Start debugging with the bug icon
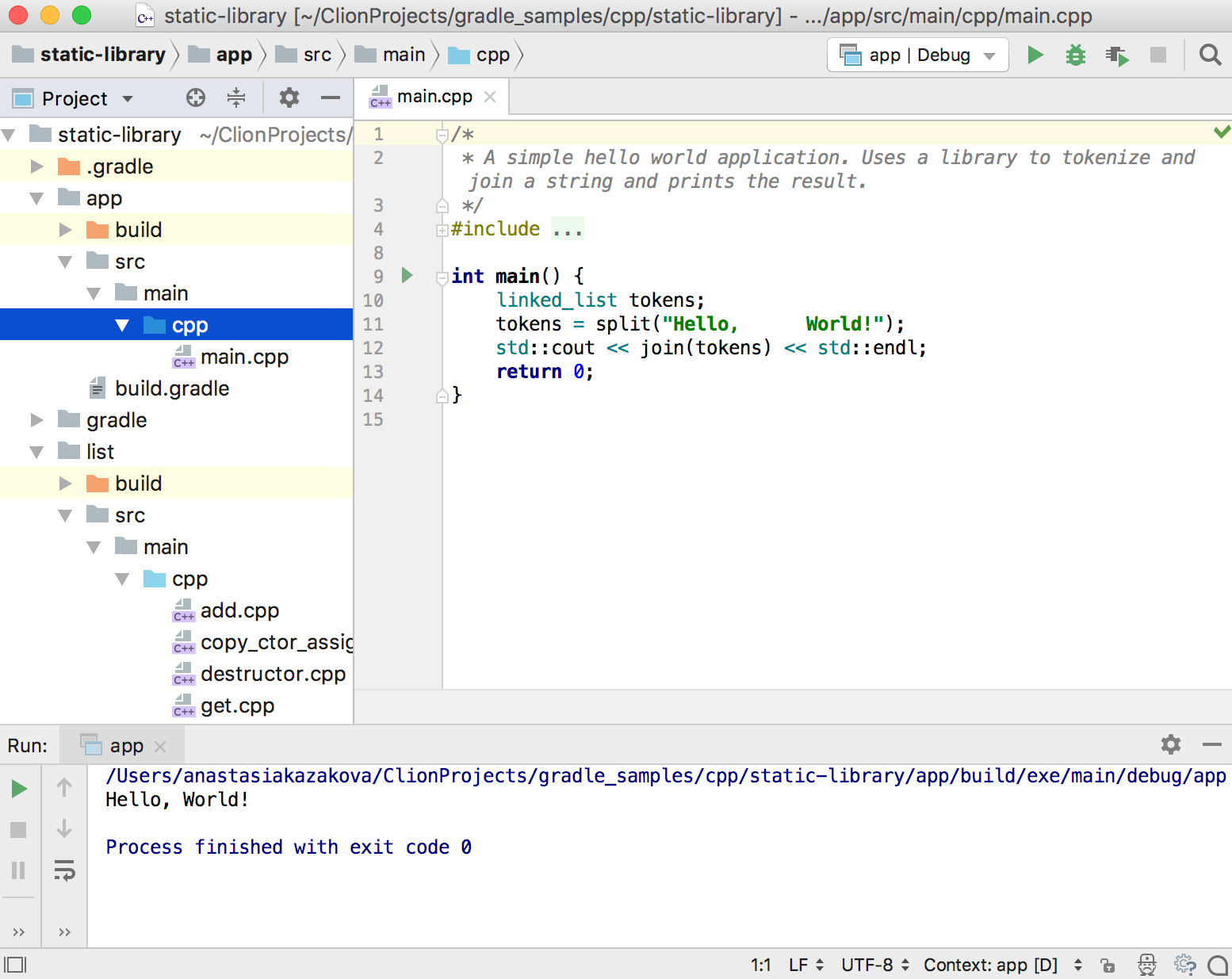This screenshot has width=1232, height=979. point(1076,55)
